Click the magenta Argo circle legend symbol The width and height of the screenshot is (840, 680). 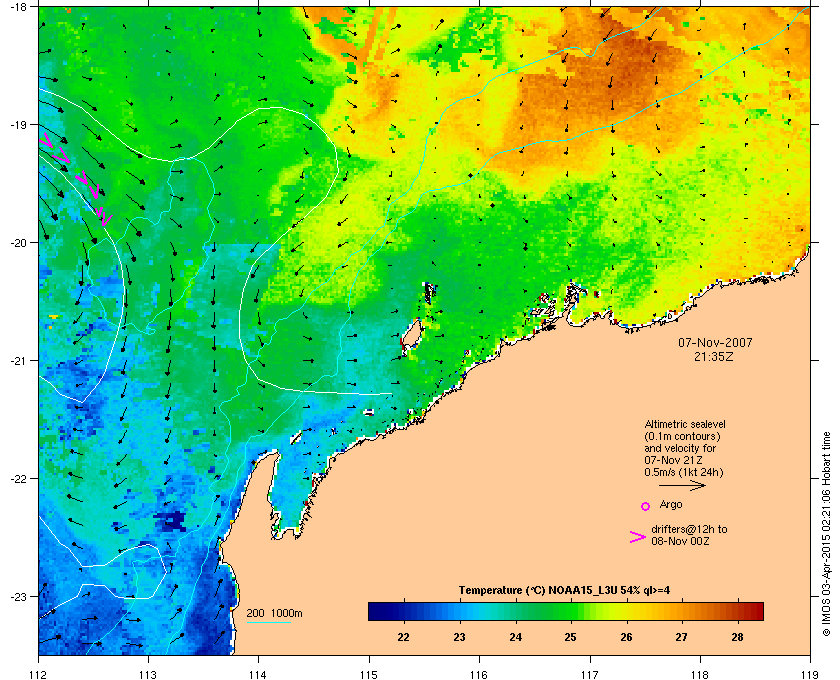point(646,506)
